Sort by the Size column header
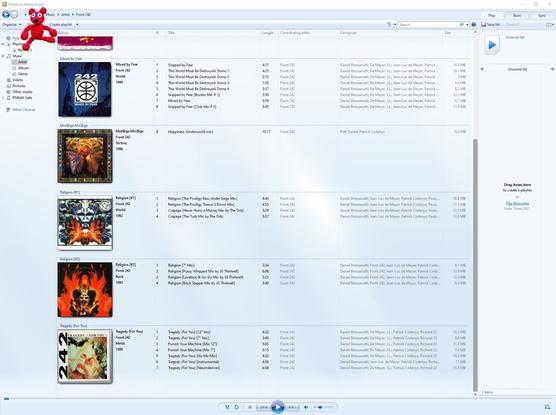Screen dimensions: 556x415 tap(447, 33)
